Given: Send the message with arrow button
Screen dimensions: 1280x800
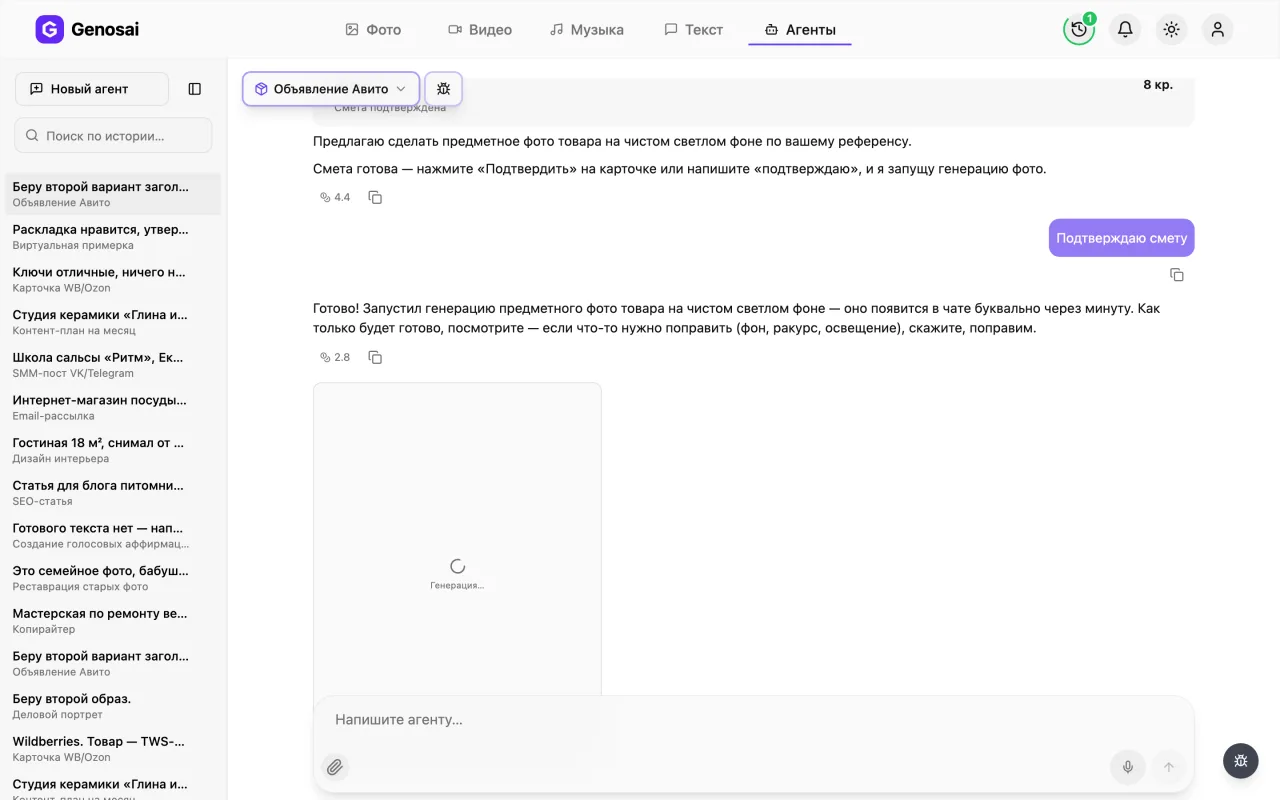Looking at the screenshot, I should pyautogui.click(x=1168, y=767).
